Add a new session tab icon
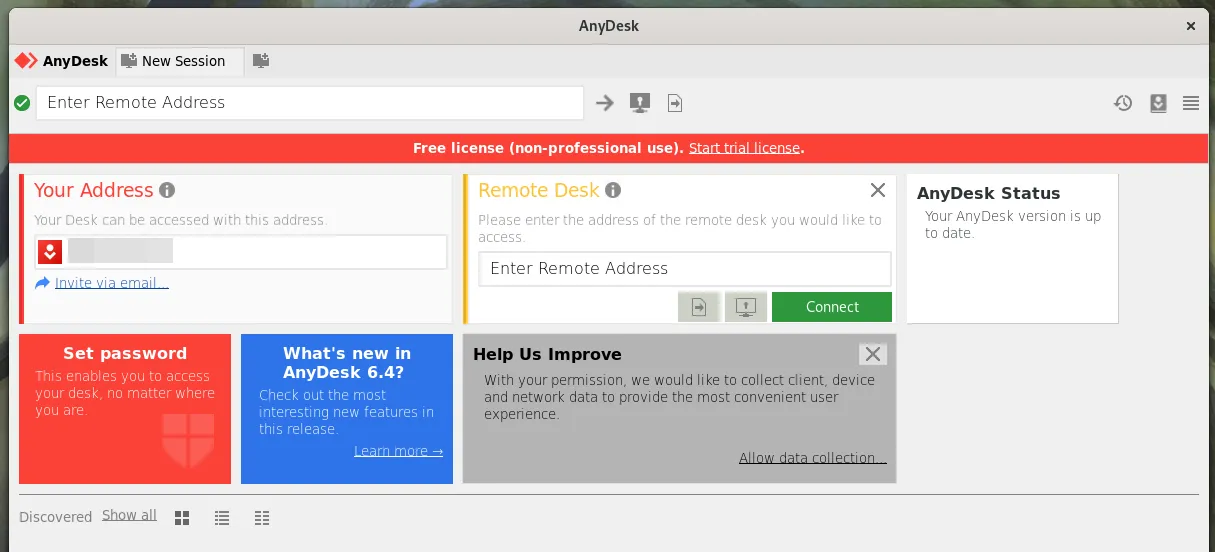This screenshot has height=552, width=1215. pyautogui.click(x=261, y=61)
